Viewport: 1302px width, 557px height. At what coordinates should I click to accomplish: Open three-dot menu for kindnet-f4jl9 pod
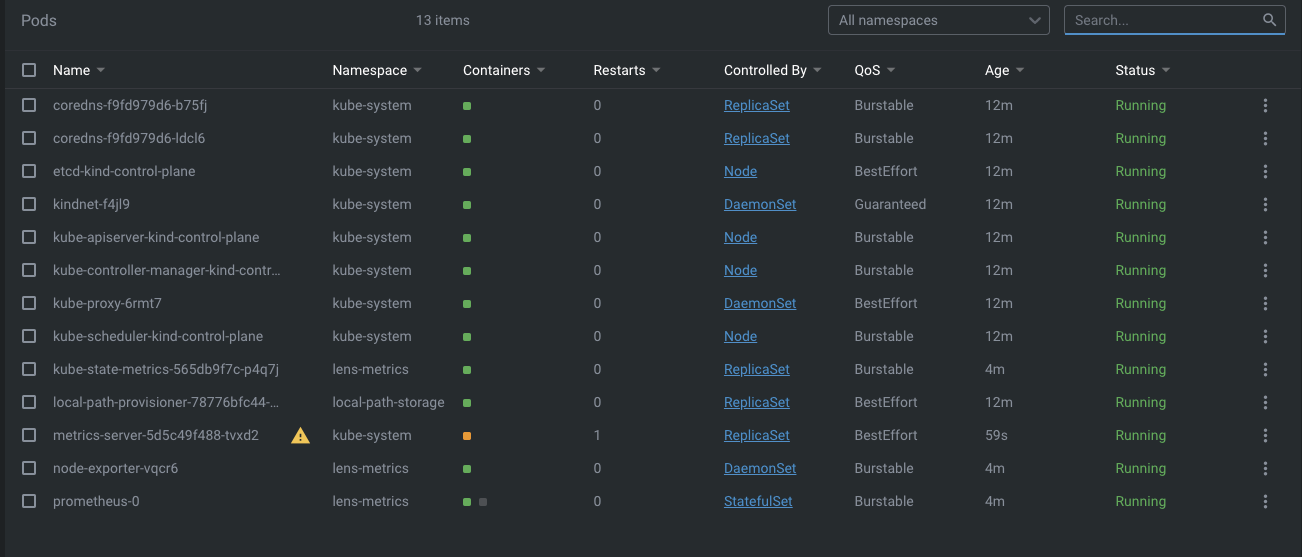[1265, 204]
